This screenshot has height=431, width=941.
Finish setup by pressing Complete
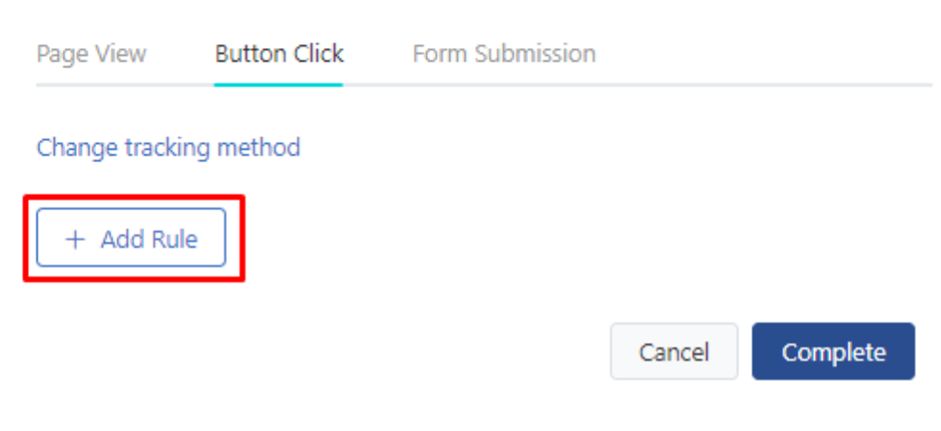[833, 352]
